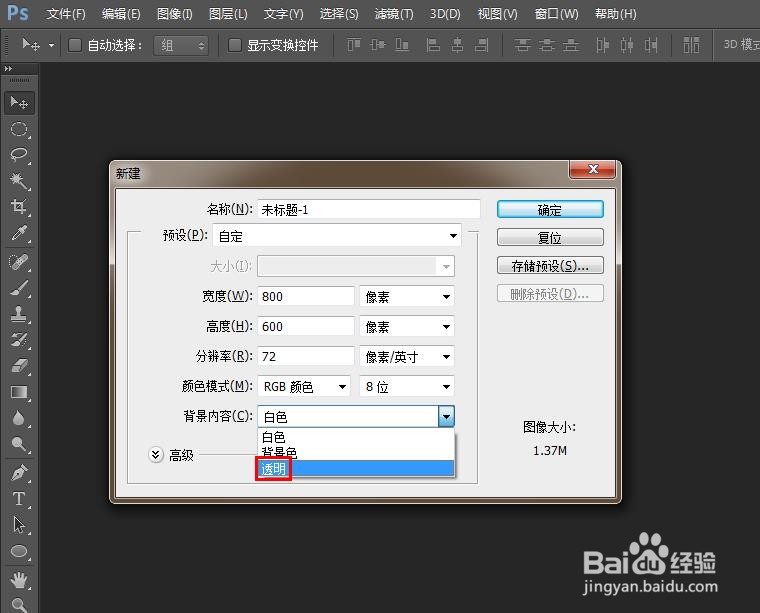
Task: Select the Blur tool
Action: click(x=19, y=418)
